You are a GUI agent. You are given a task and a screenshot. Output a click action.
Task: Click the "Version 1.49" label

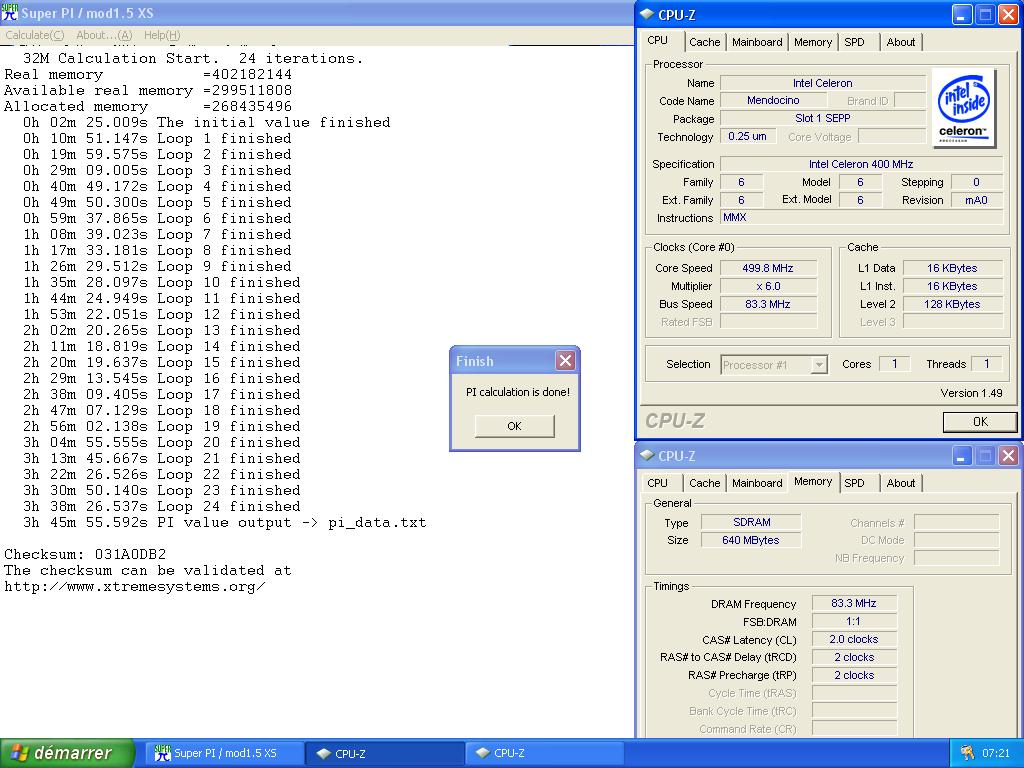click(x=971, y=392)
